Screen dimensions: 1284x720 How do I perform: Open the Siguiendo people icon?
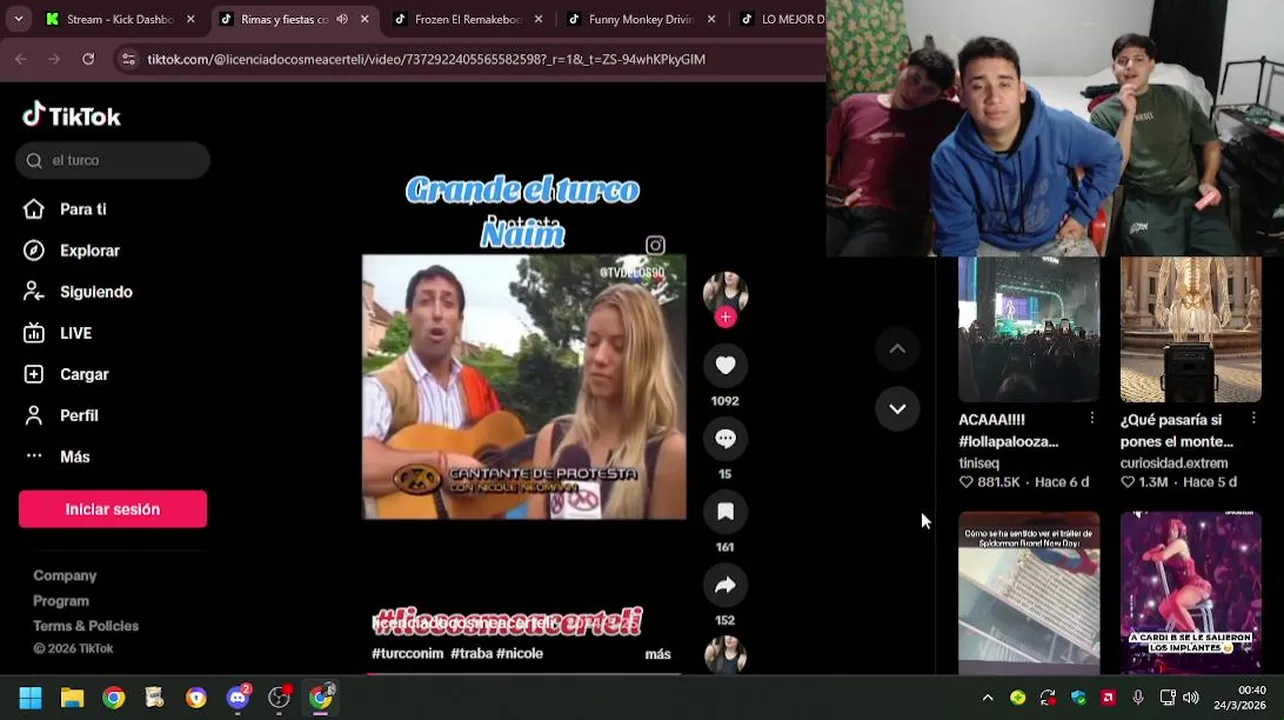(34, 291)
